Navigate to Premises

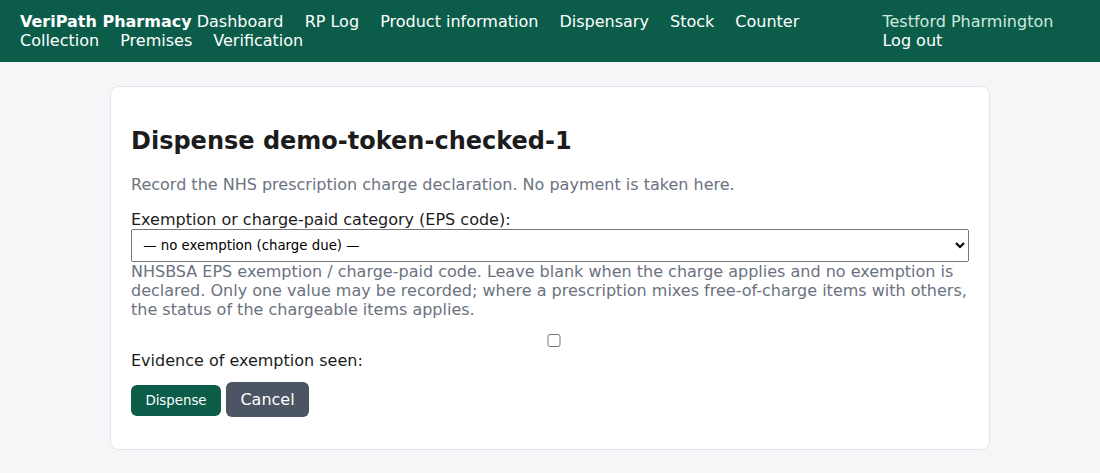pos(156,41)
